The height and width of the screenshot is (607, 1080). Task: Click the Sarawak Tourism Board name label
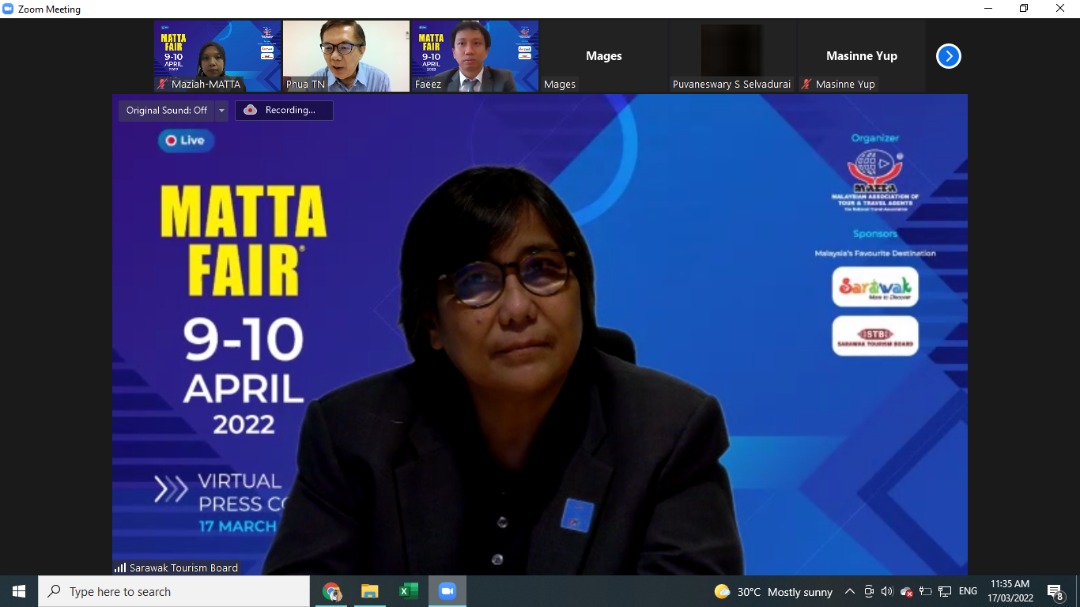(183, 568)
